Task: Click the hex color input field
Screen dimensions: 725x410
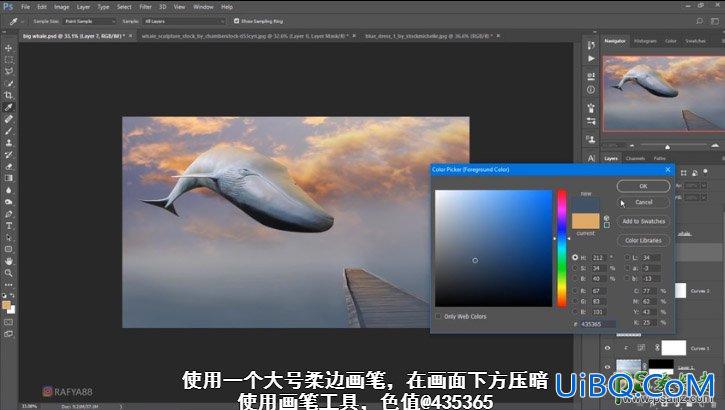Action: click(x=597, y=324)
